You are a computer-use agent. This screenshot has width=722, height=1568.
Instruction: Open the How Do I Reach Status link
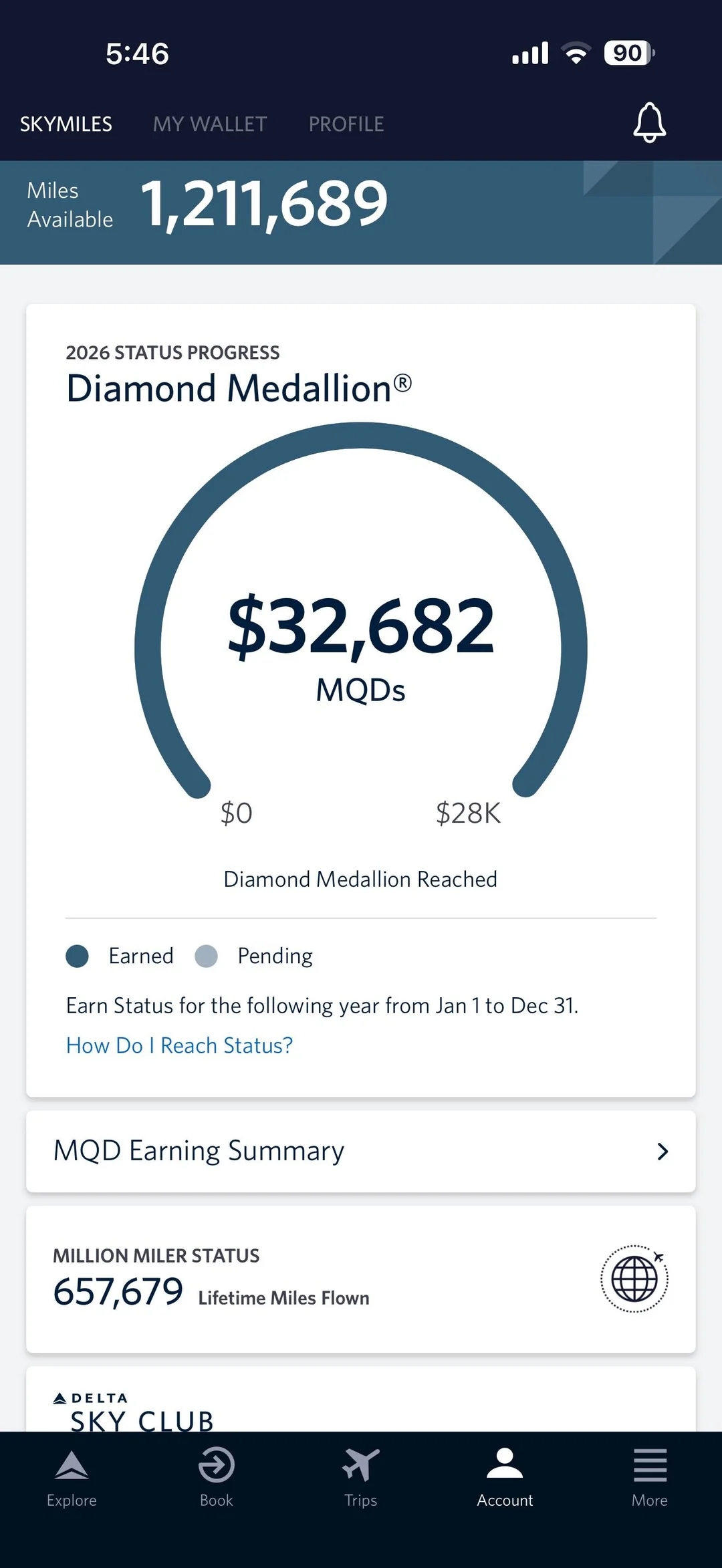pyautogui.click(x=179, y=1045)
